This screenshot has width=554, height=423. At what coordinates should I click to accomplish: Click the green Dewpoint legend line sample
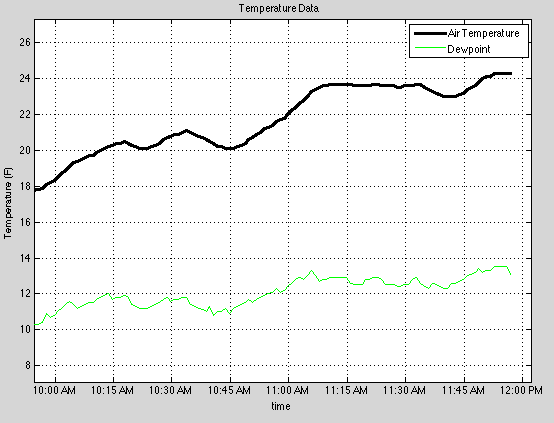[430, 47]
